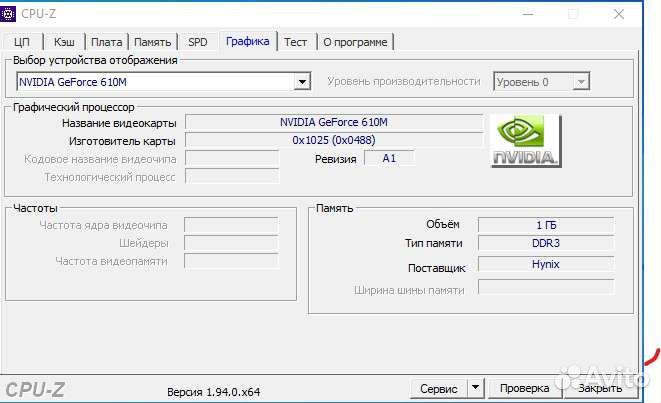Click the empty Частота ядра видеочипа field
Viewport: 661px width, 403px height.
(231, 225)
